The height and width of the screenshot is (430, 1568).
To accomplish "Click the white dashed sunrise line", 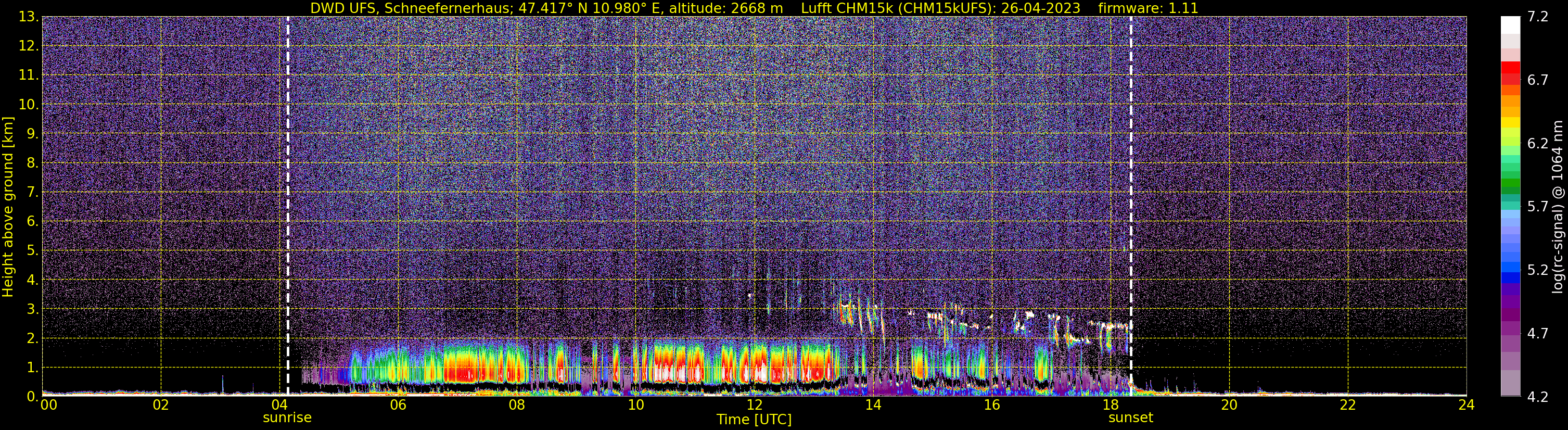I will pos(287,206).
